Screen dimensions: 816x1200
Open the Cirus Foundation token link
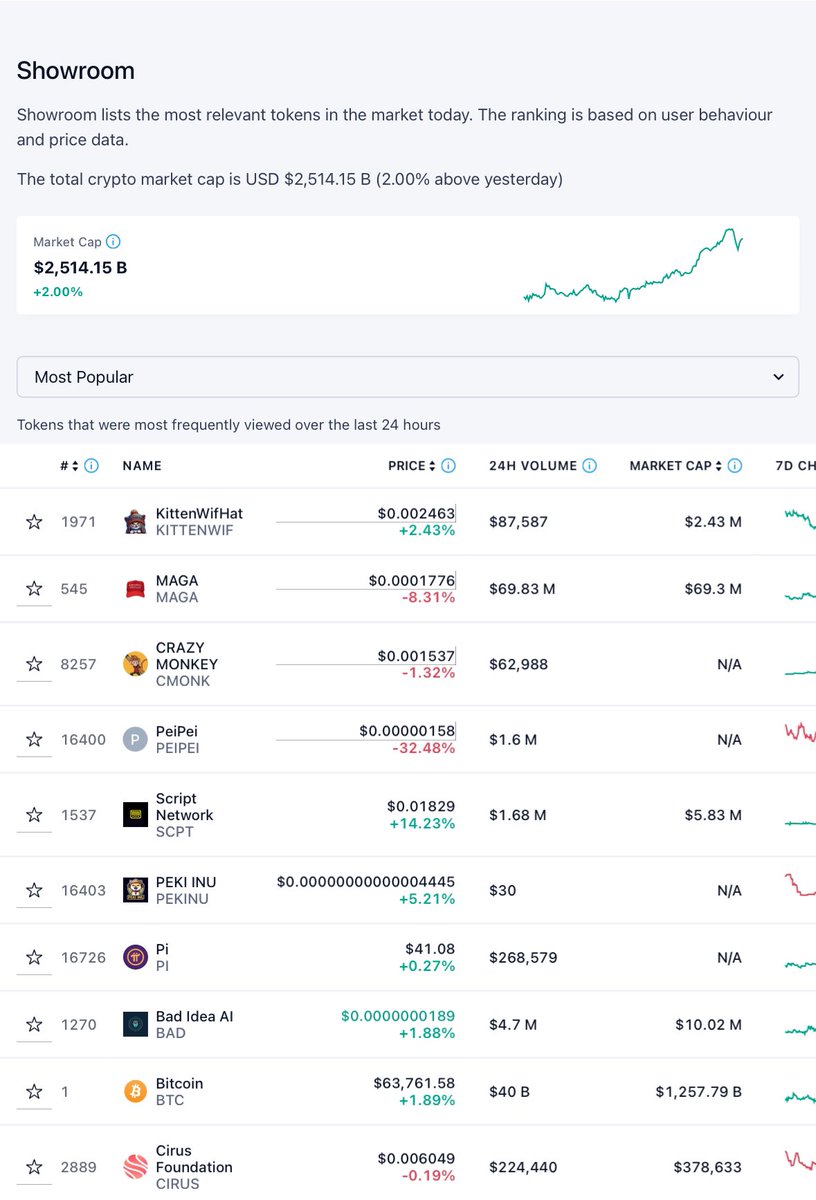click(x=194, y=1159)
